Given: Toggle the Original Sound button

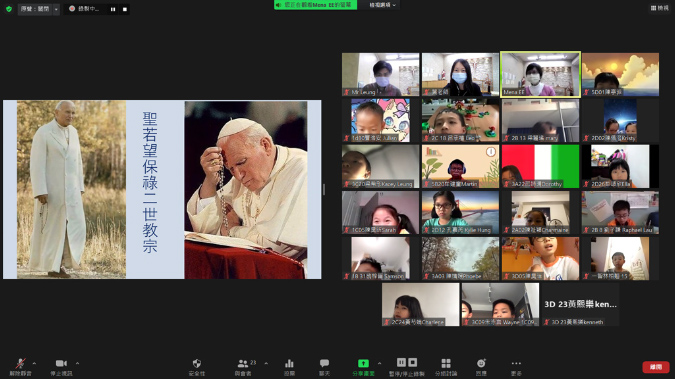Looking at the screenshot, I should pos(35,9).
